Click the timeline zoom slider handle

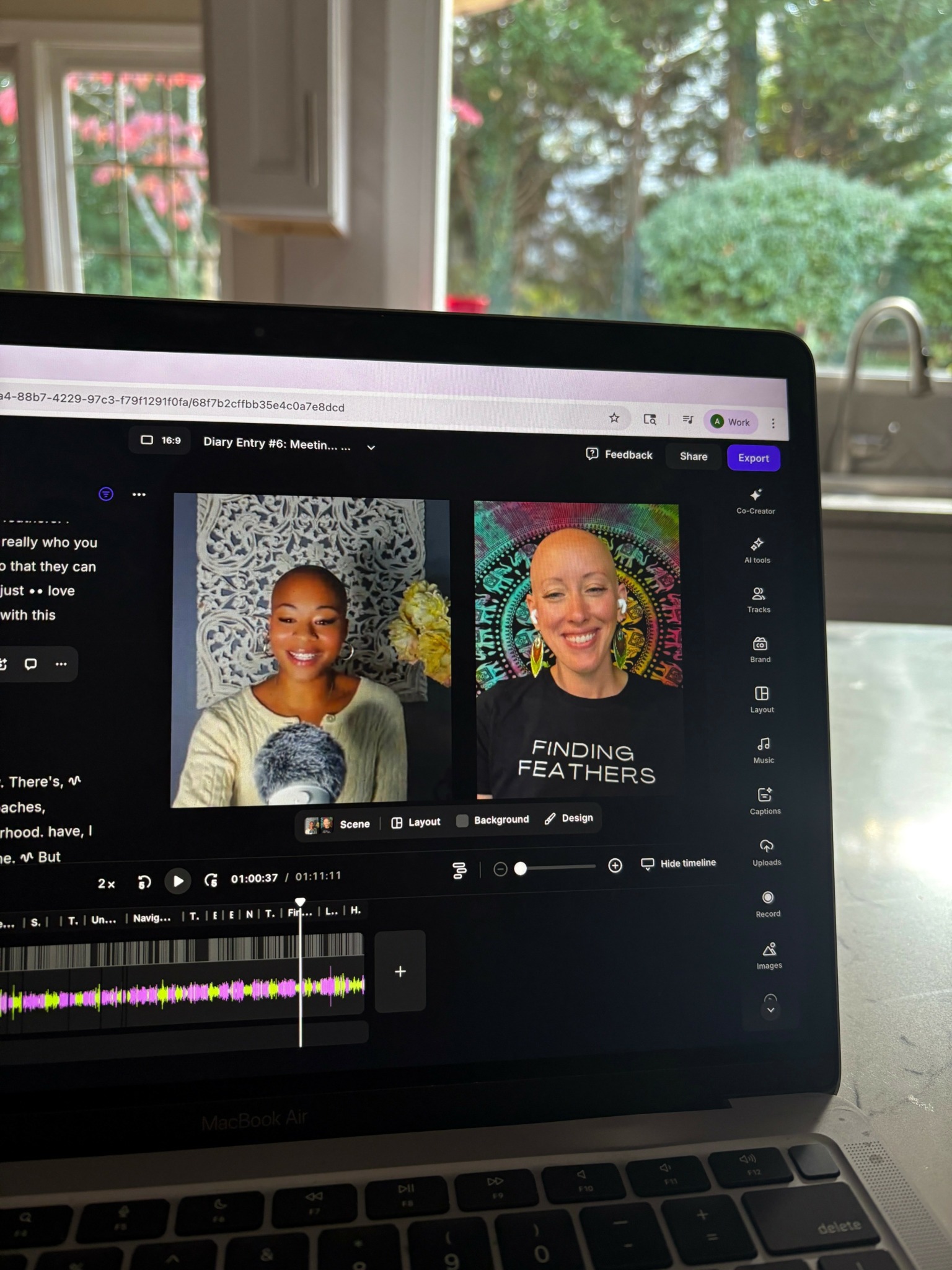click(521, 869)
